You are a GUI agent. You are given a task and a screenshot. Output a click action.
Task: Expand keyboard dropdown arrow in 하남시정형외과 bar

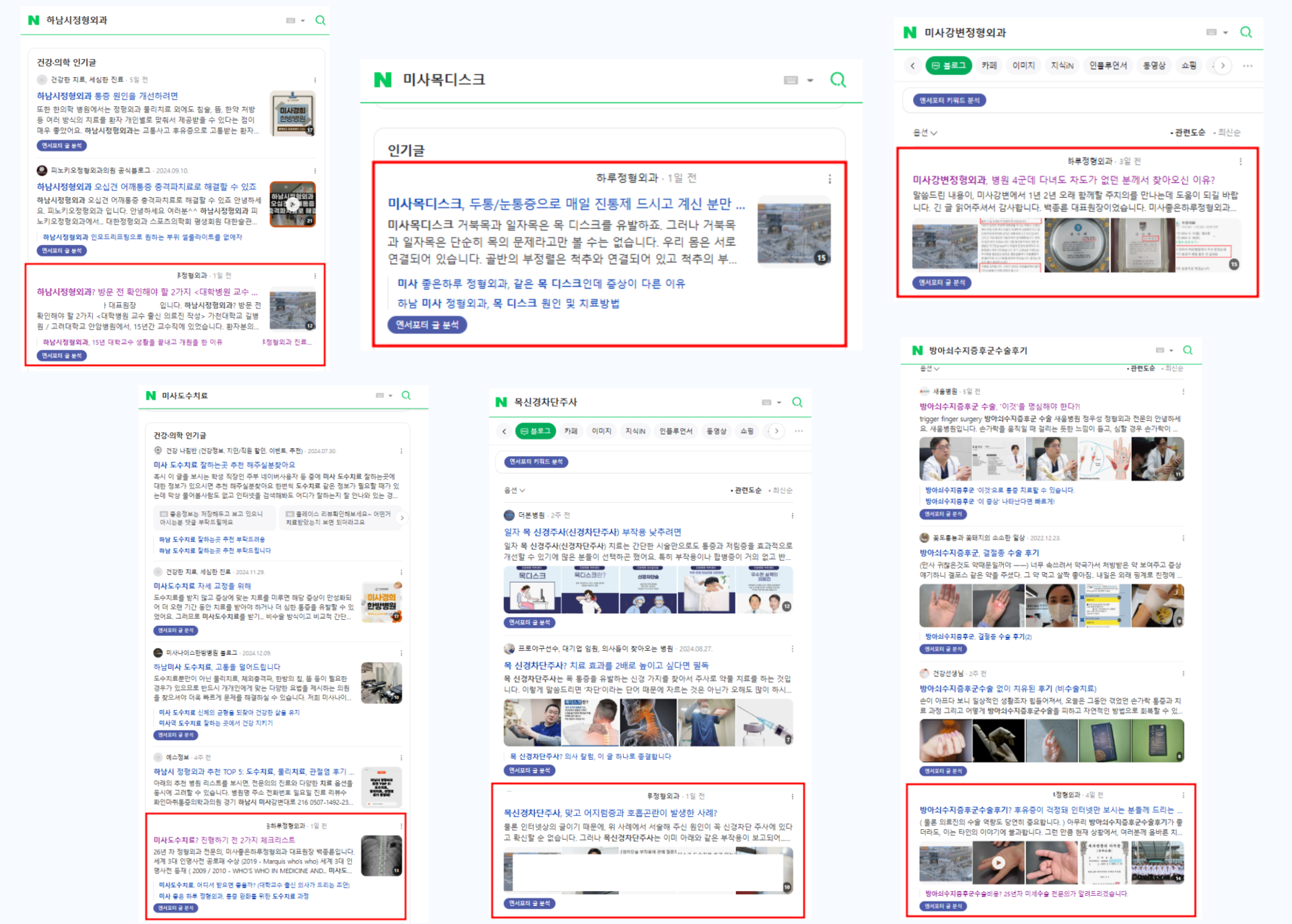coord(303,21)
